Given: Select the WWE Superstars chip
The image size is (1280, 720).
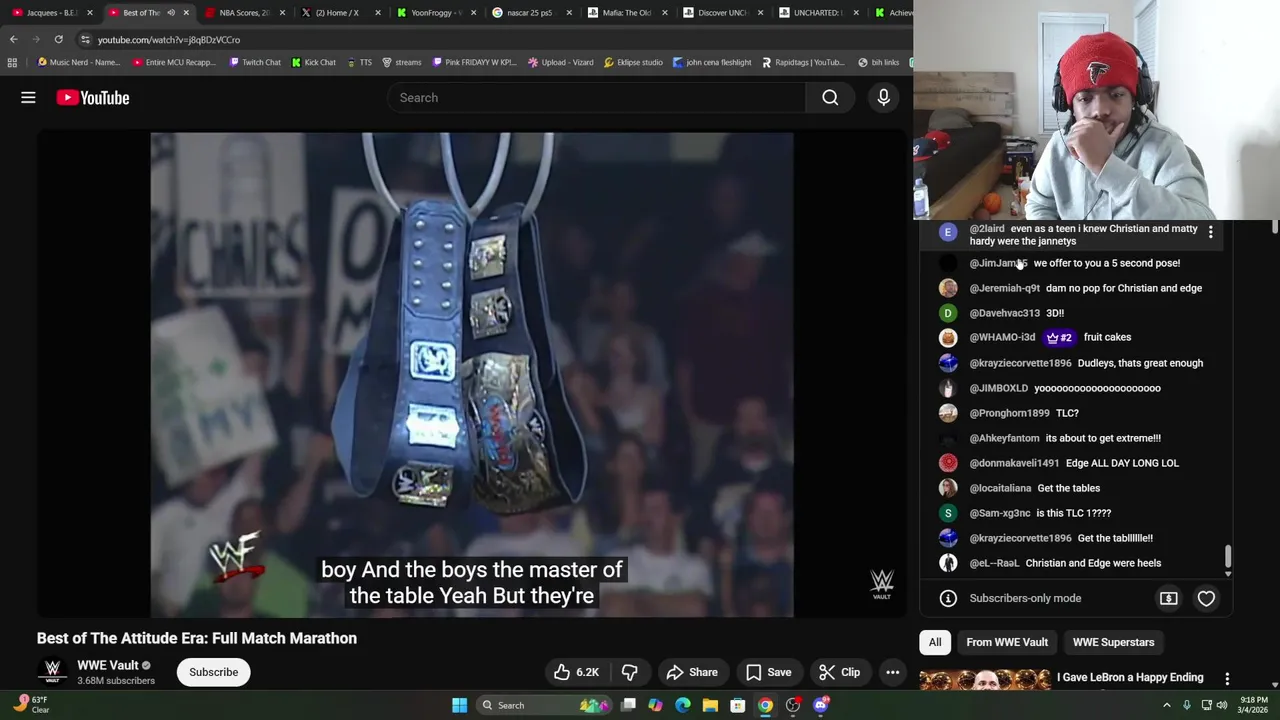Looking at the screenshot, I should (1113, 642).
